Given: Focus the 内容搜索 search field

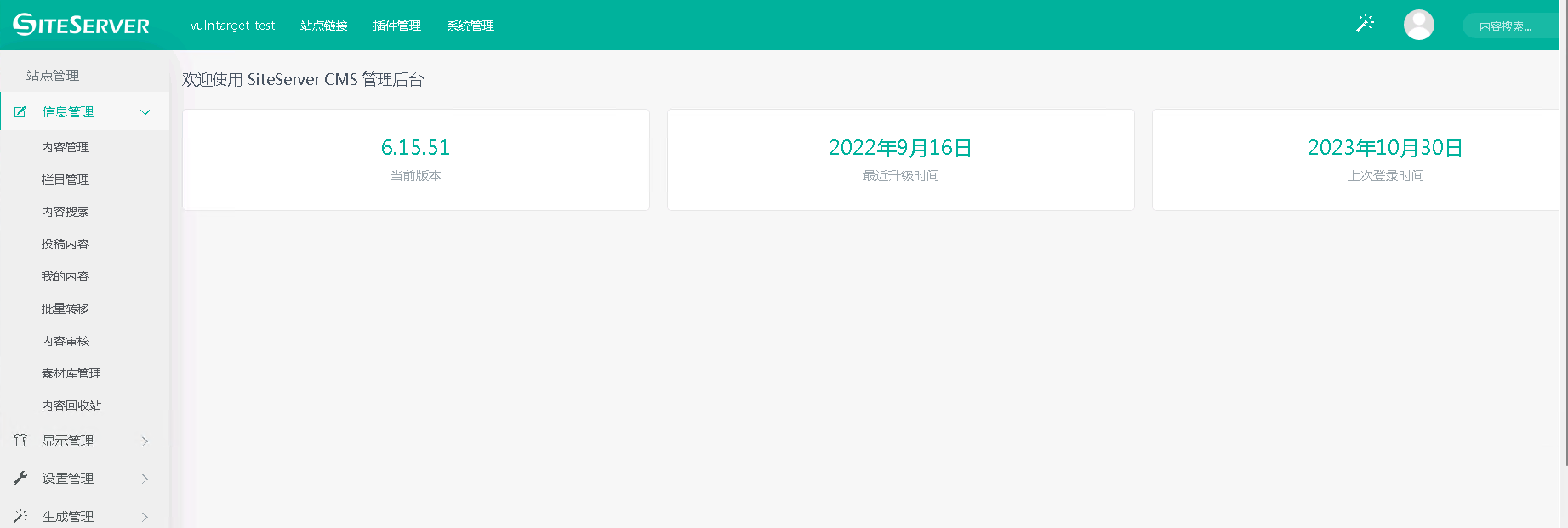Looking at the screenshot, I should click(1511, 26).
